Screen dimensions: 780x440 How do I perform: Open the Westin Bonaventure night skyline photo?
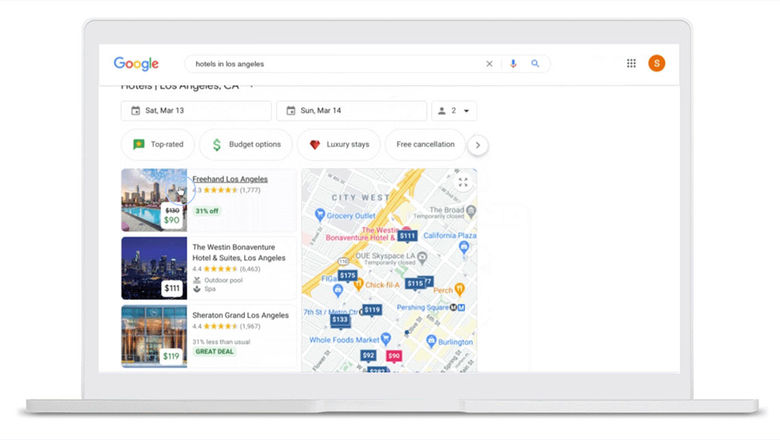(x=154, y=268)
